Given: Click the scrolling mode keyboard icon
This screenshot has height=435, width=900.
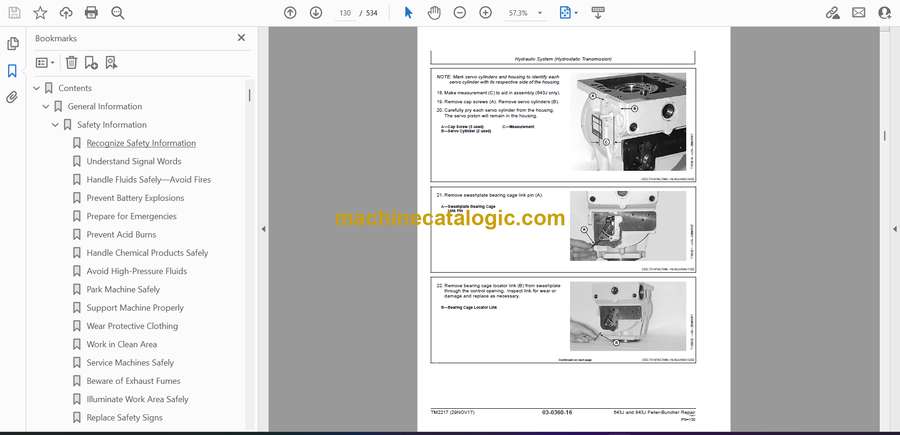Looking at the screenshot, I should pos(598,13).
